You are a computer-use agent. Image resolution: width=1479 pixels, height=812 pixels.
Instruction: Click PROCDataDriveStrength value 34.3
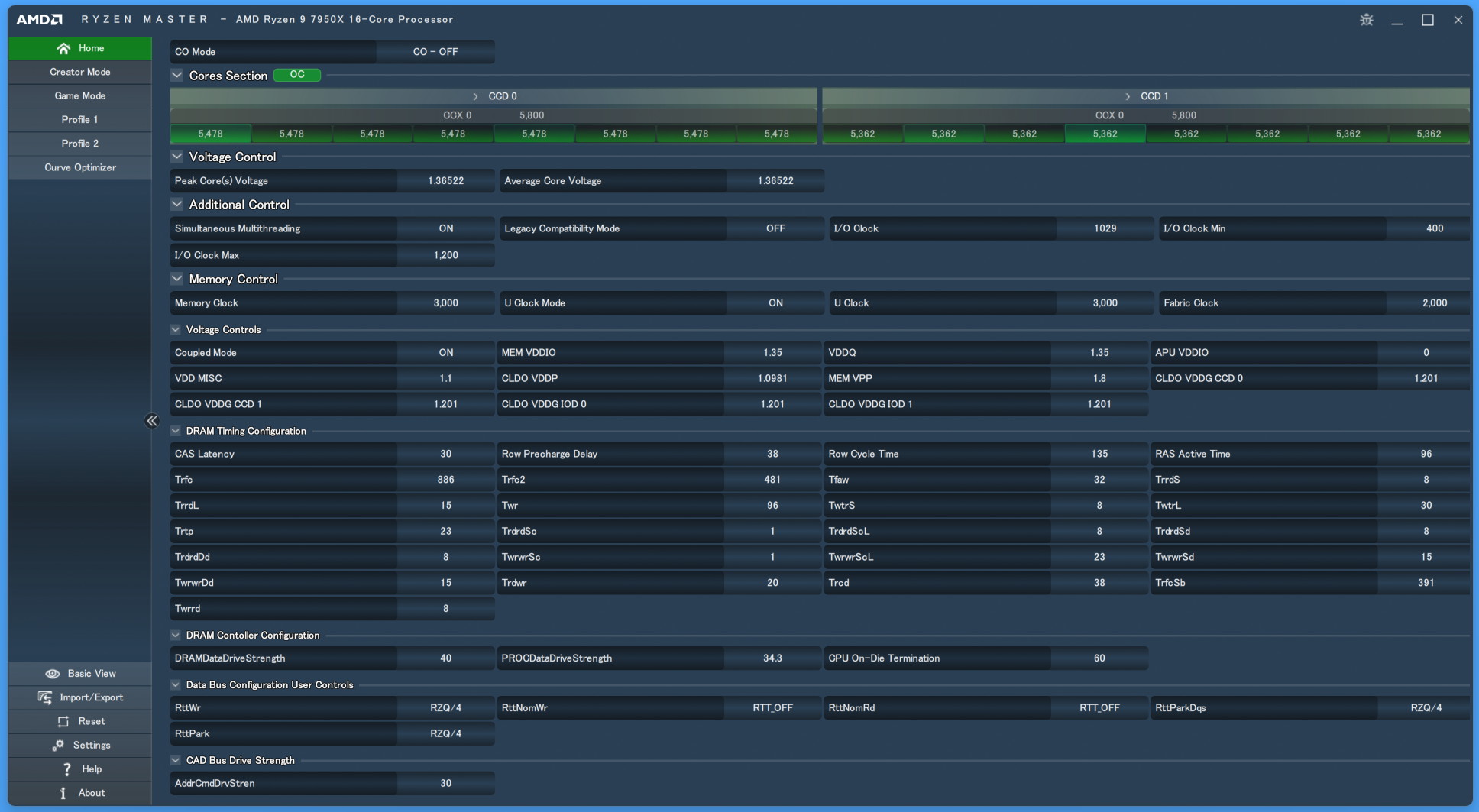(x=772, y=658)
